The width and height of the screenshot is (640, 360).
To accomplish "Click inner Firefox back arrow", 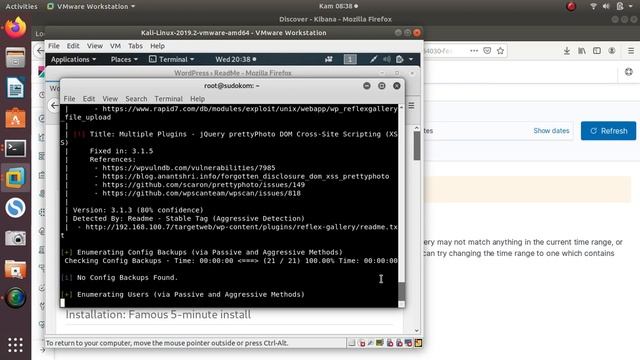I will point(54,106).
